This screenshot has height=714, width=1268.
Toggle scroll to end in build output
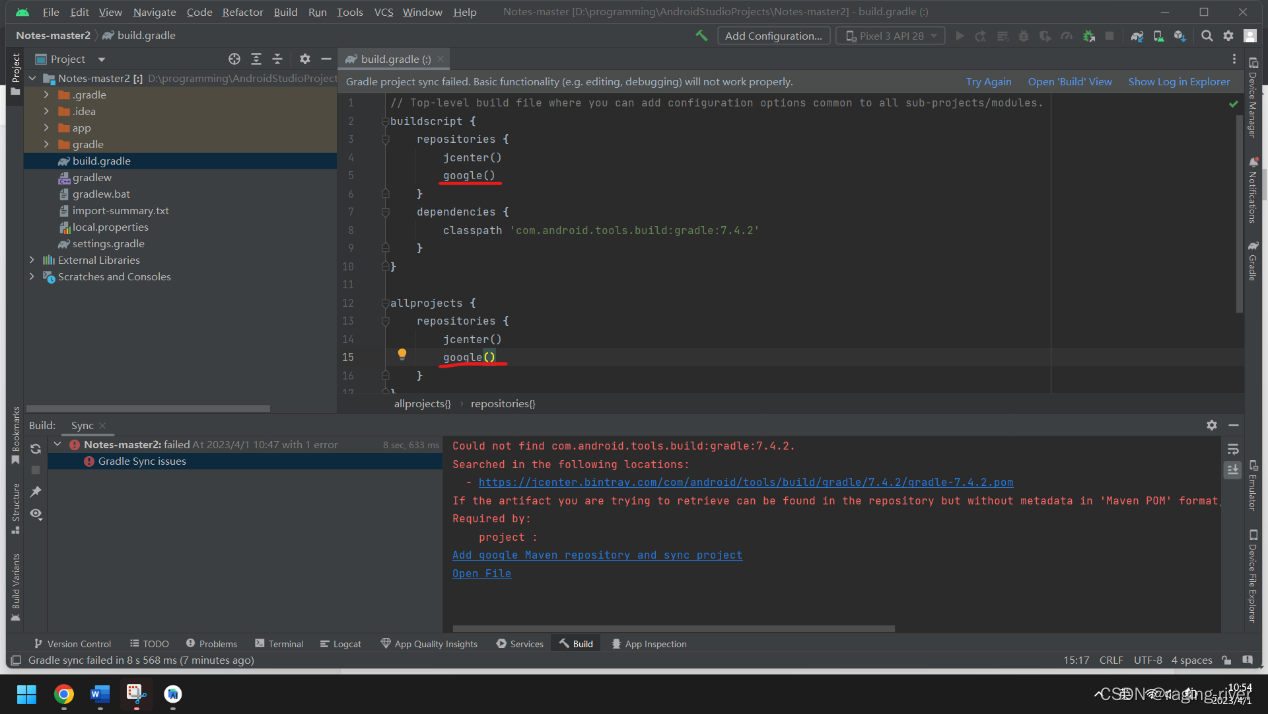click(x=1233, y=469)
